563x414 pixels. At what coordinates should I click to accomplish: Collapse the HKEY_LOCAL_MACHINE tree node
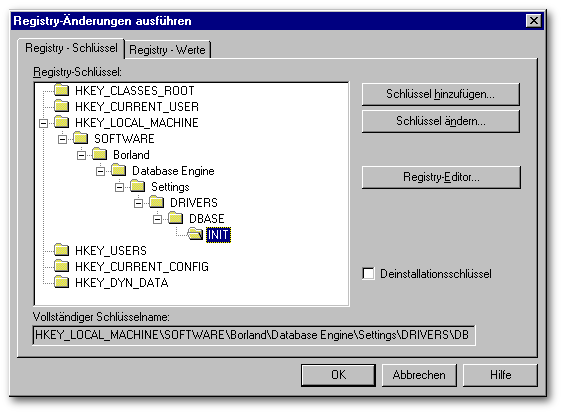click(43, 123)
